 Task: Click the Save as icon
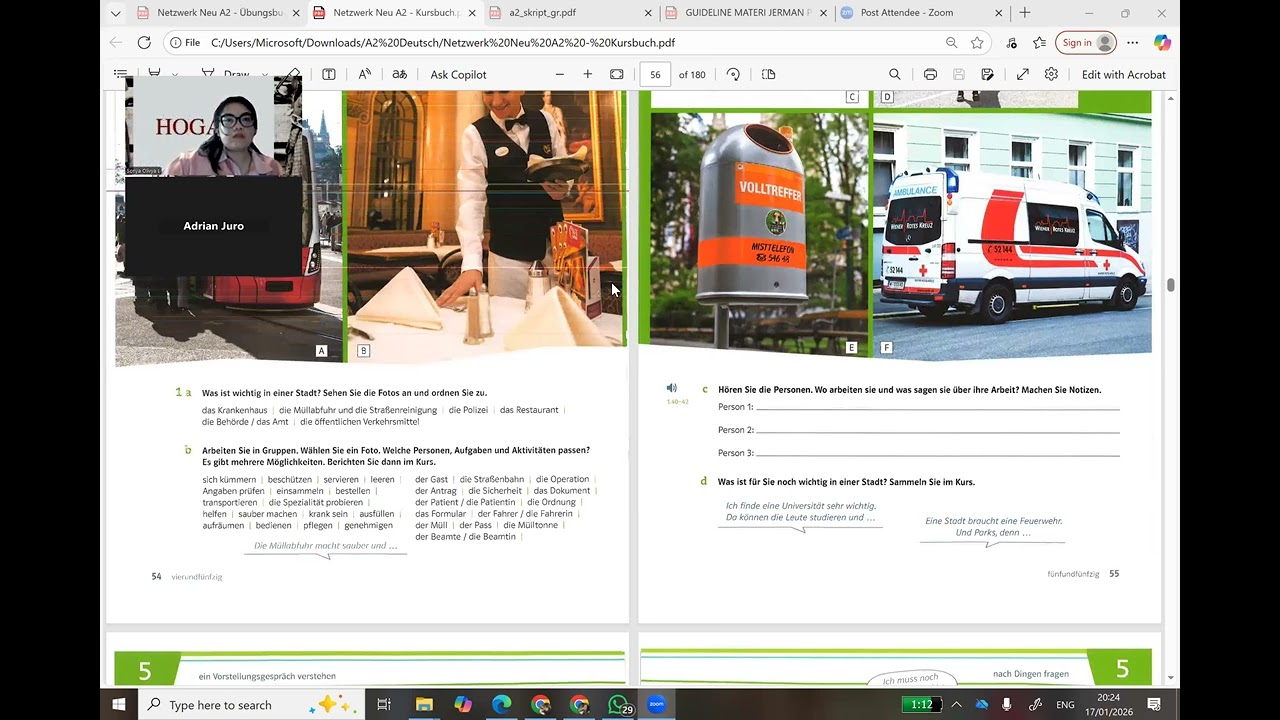tap(988, 74)
